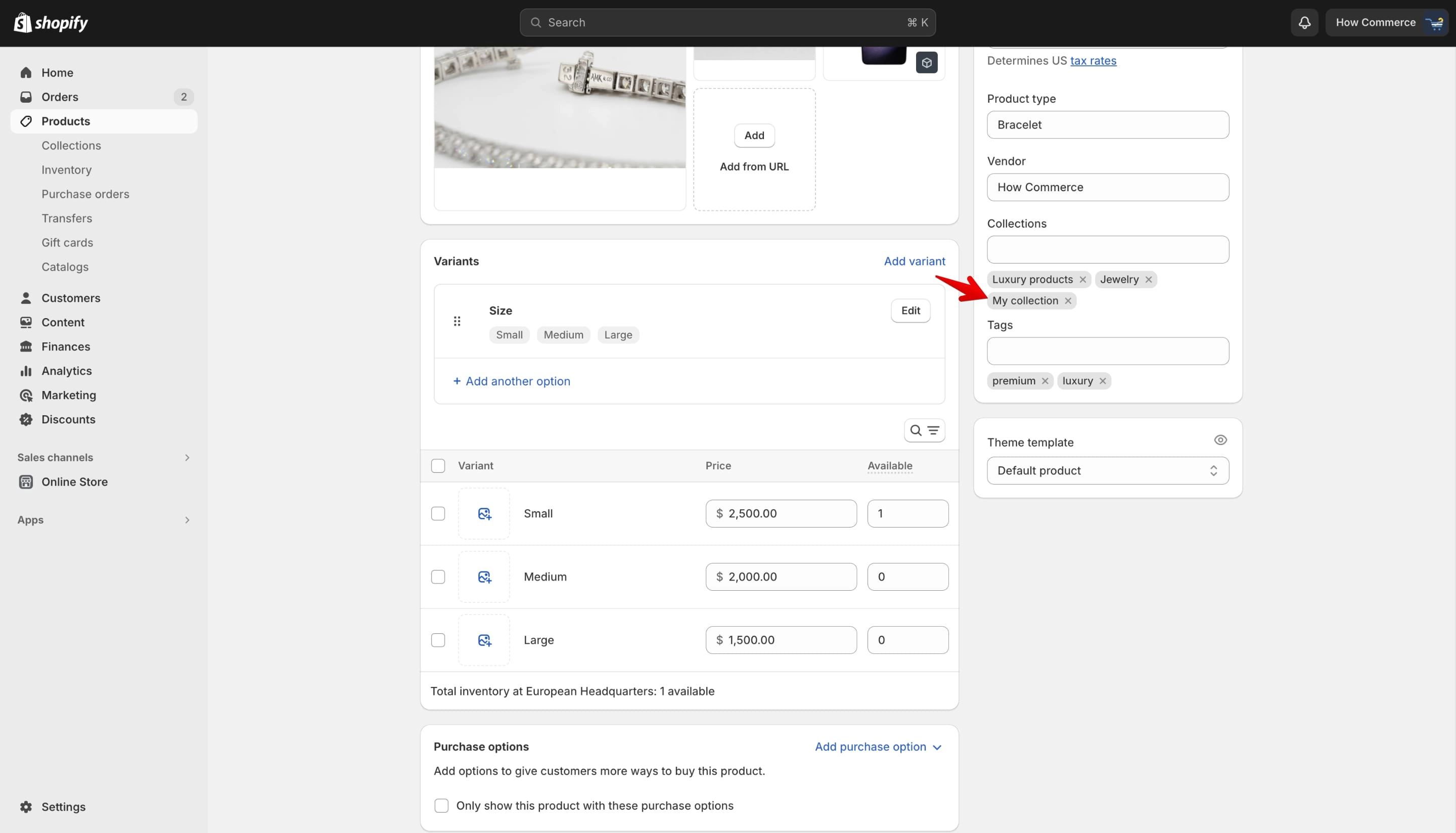Open Transfers page
This screenshot has height=833, width=1456.
point(66,218)
